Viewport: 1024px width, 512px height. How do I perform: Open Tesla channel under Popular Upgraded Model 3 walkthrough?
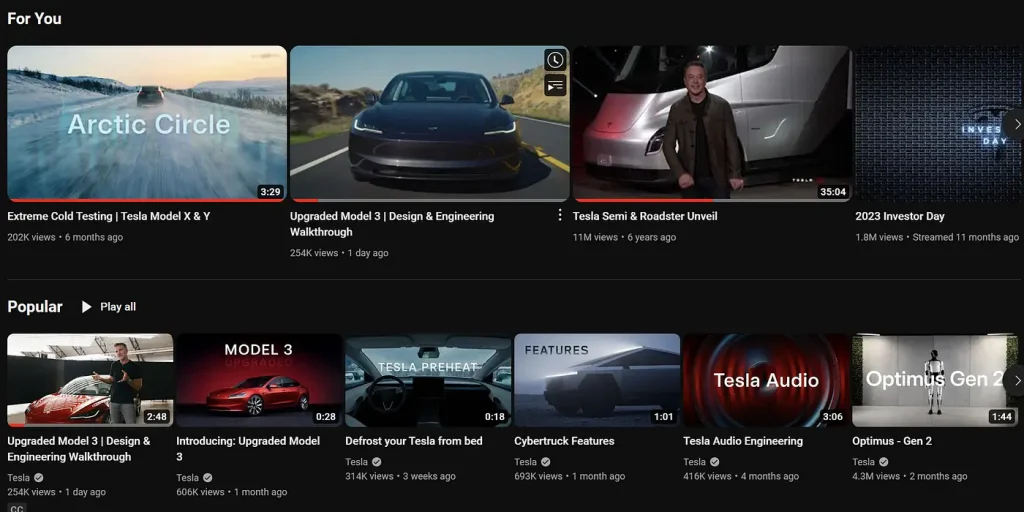(18, 477)
